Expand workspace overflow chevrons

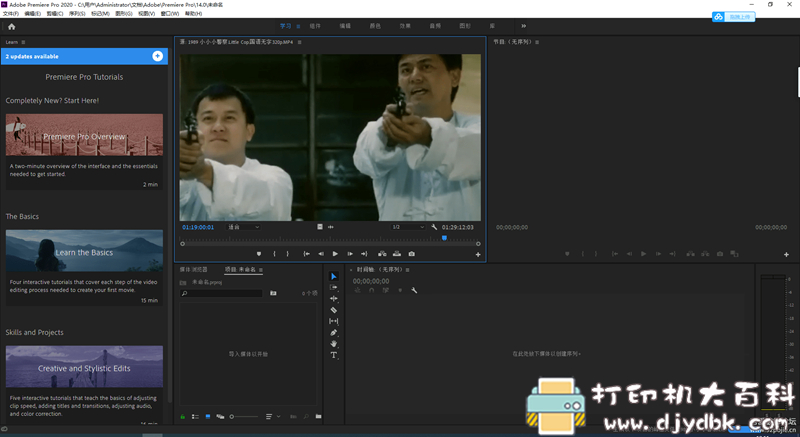tap(523, 26)
